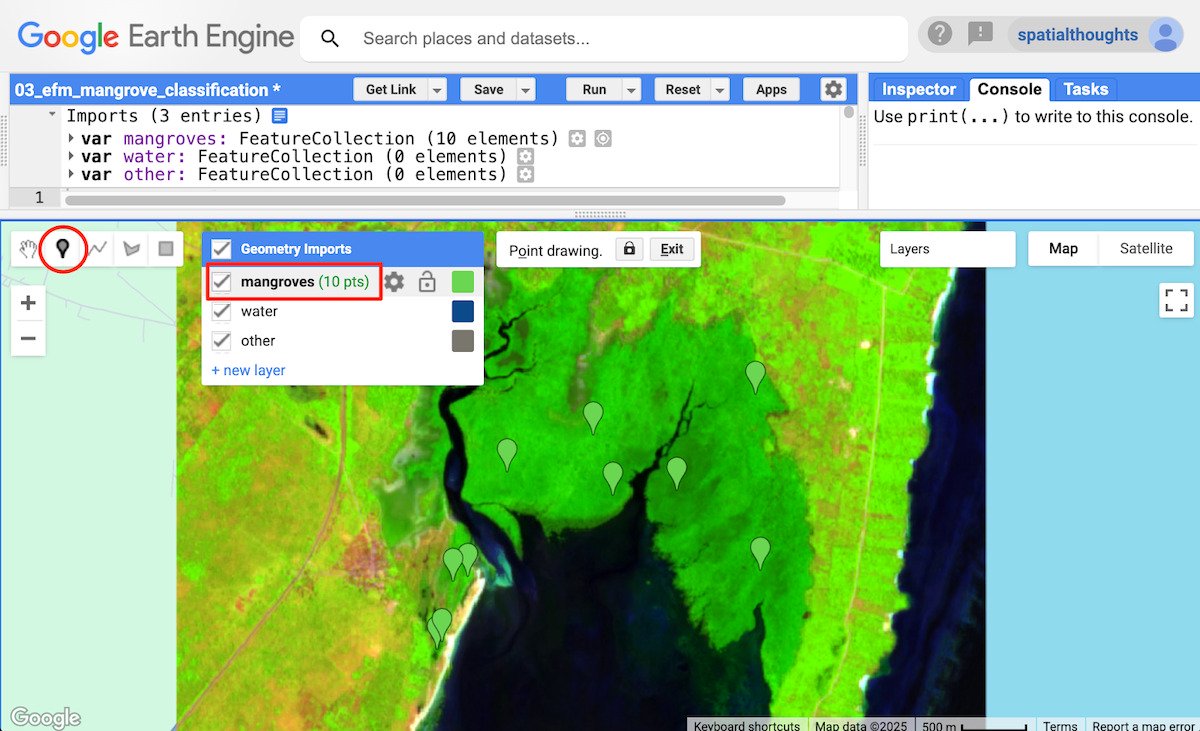Expand the var other import
The width and height of the screenshot is (1200, 731).
coord(71,175)
